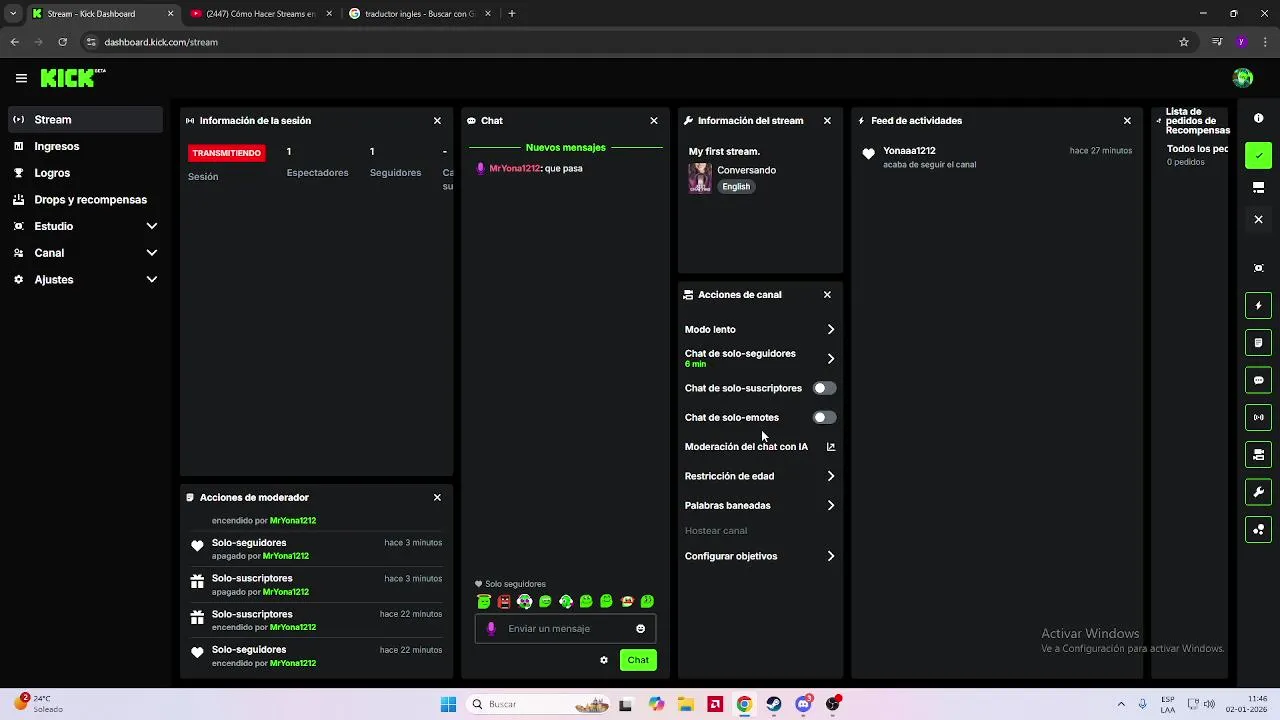Screen dimensions: 1280x720
Task: Open Modo lento options arrow
Action: (830, 330)
